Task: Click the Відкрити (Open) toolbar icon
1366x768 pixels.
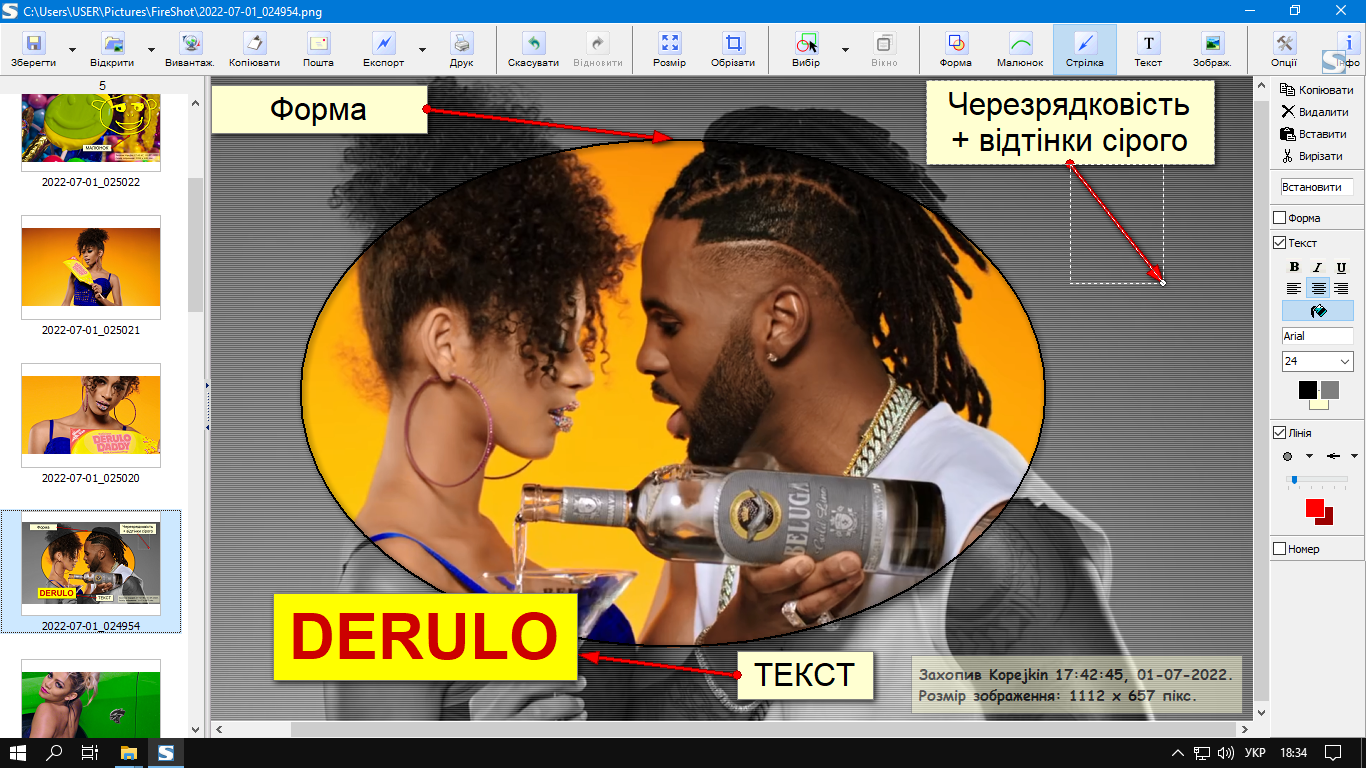Action: (112, 49)
